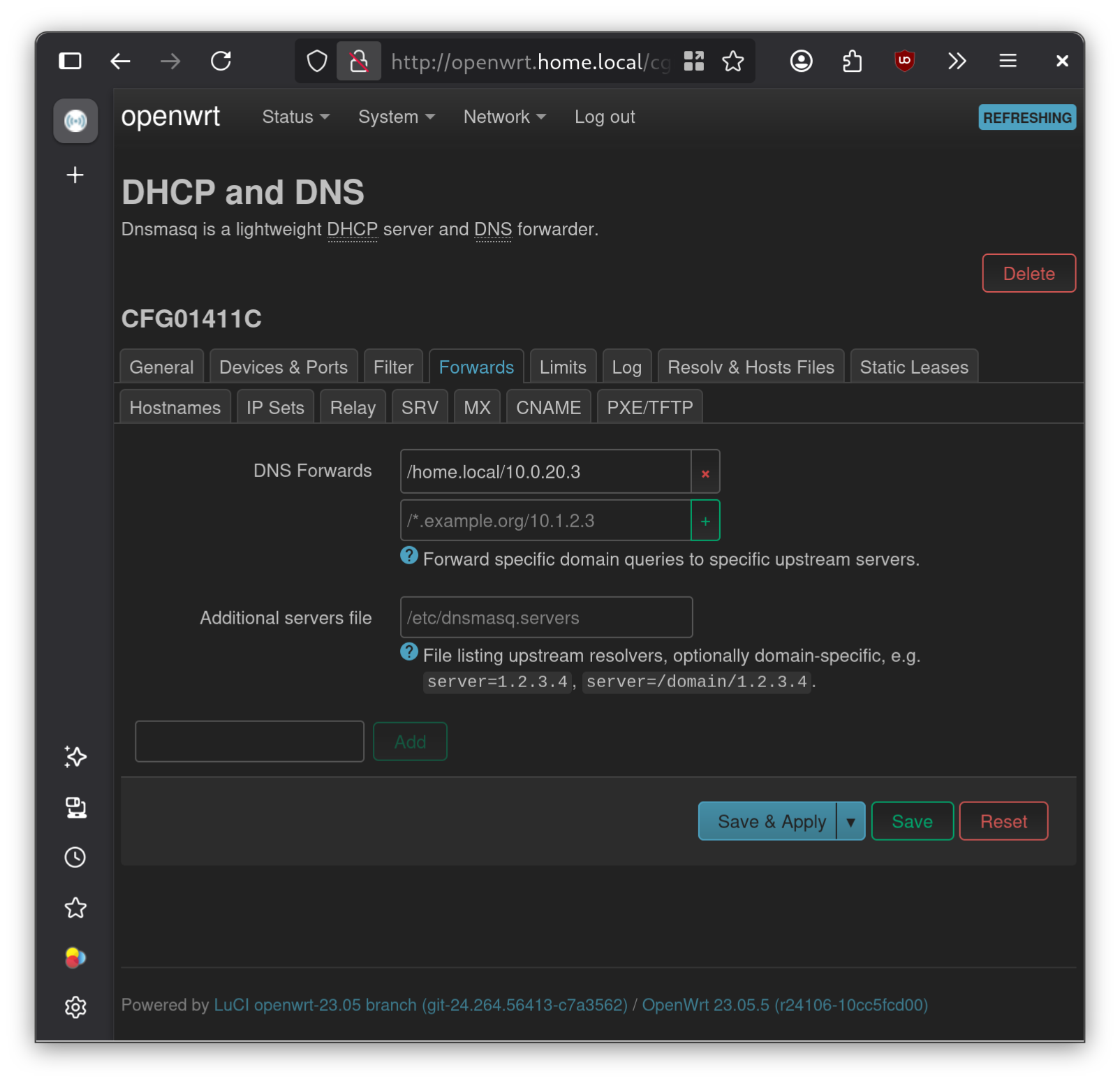Open the browser hamburger menu
1120x1081 pixels.
(x=1008, y=61)
